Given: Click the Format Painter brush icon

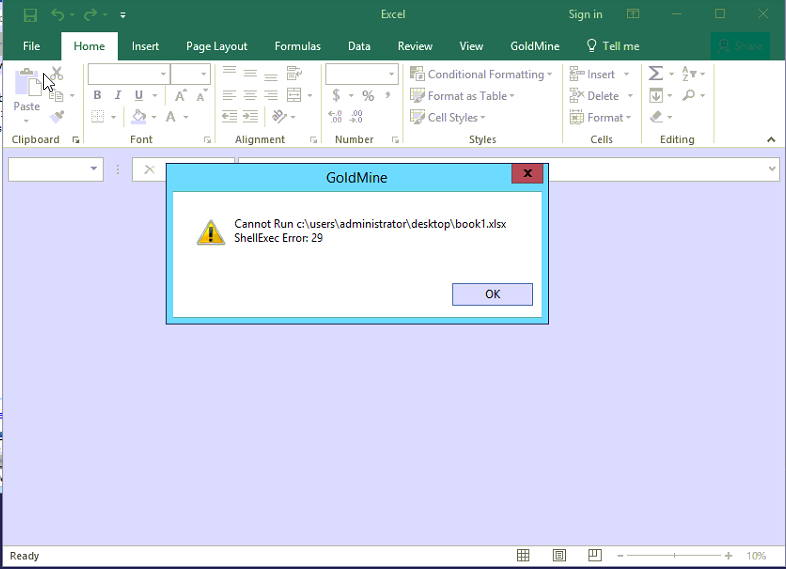Looking at the screenshot, I should (57, 117).
